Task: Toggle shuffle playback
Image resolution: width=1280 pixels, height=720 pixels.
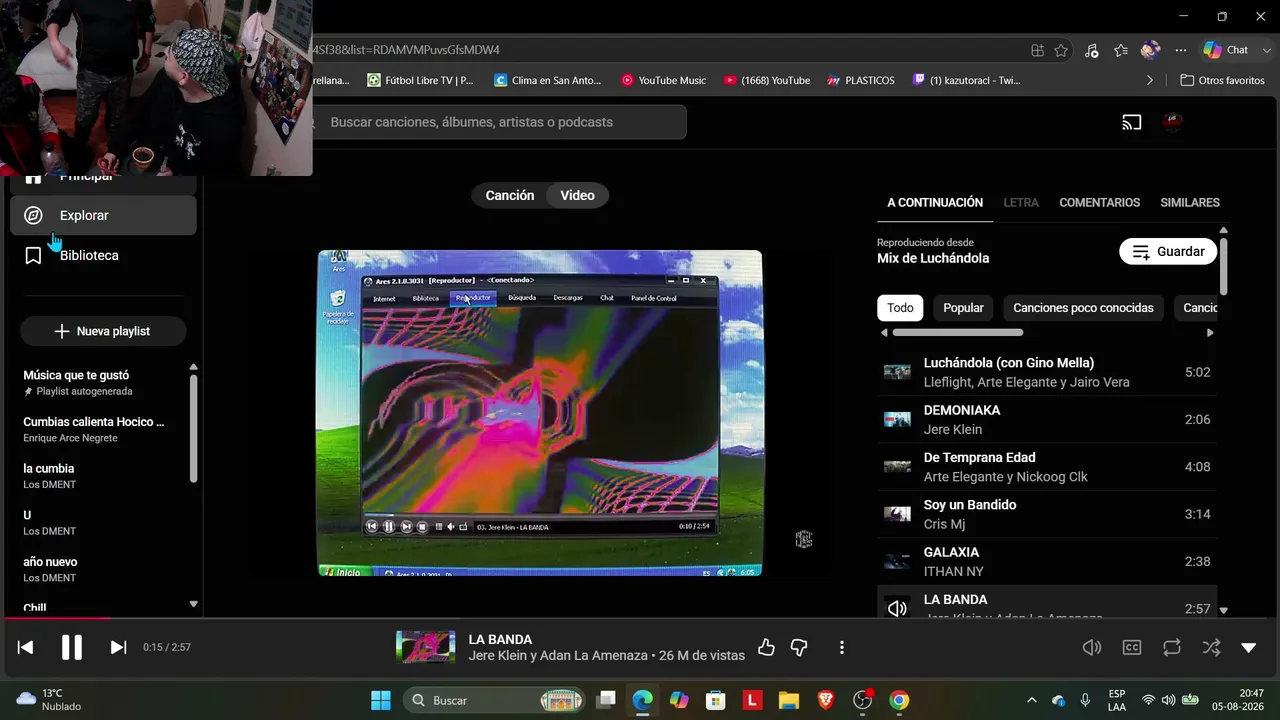Action: [x=1211, y=647]
